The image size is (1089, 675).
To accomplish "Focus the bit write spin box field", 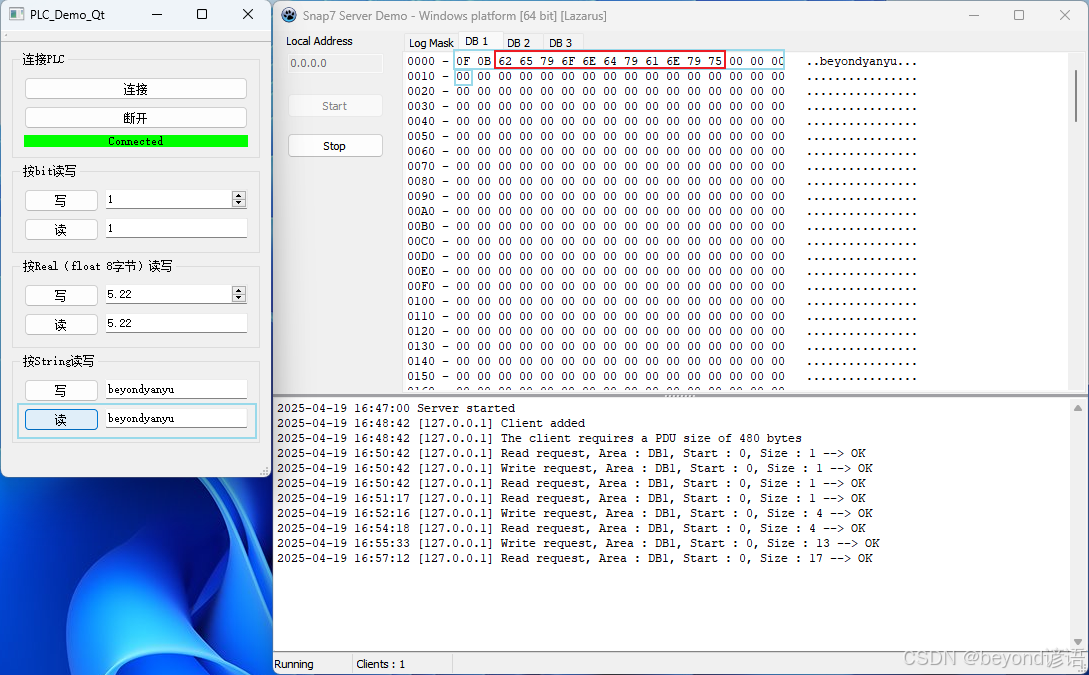I will 169,199.
